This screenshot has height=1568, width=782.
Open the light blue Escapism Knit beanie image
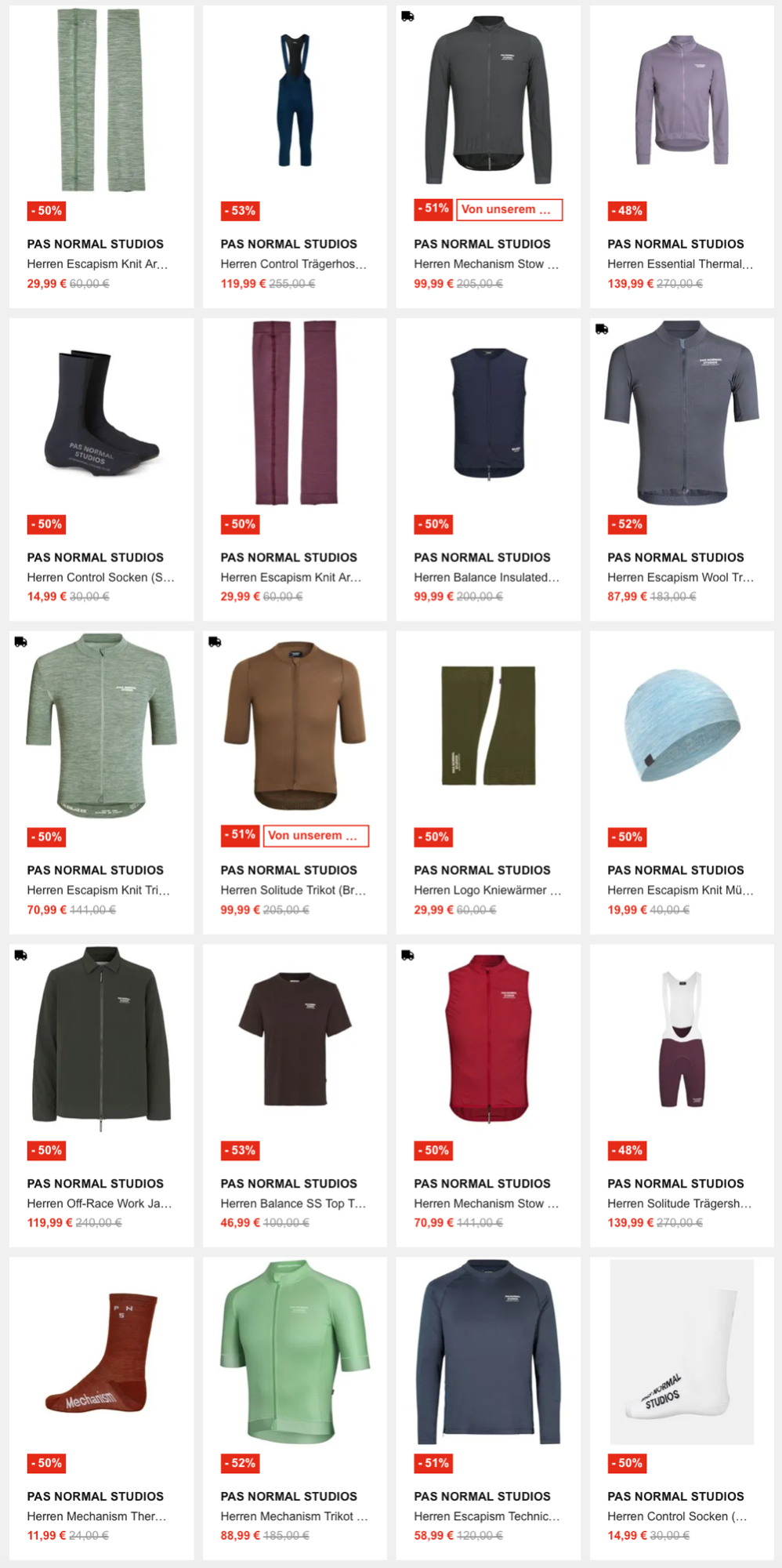682,725
